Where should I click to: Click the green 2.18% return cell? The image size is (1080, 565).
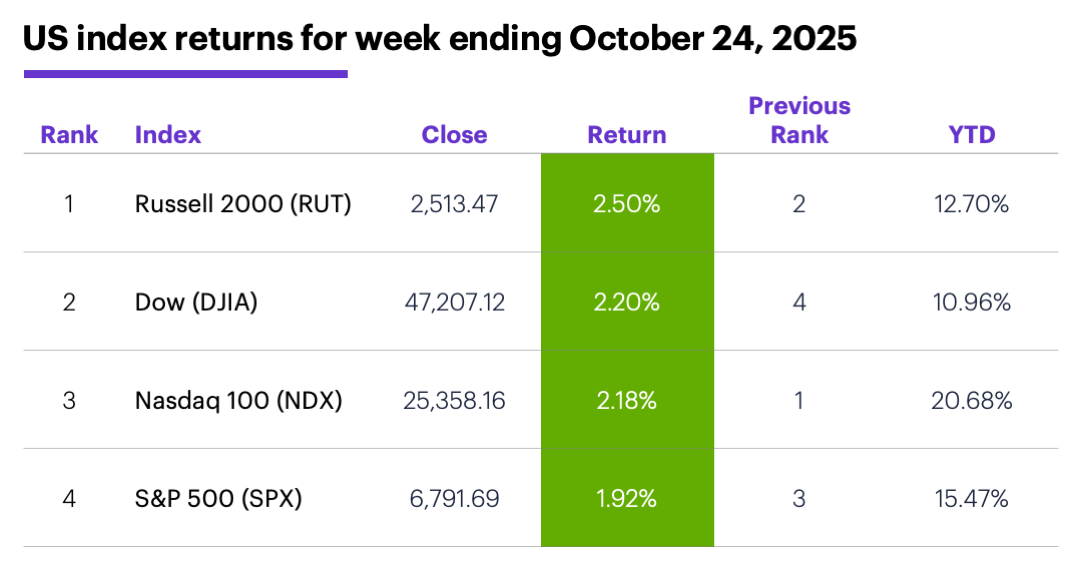click(x=627, y=401)
